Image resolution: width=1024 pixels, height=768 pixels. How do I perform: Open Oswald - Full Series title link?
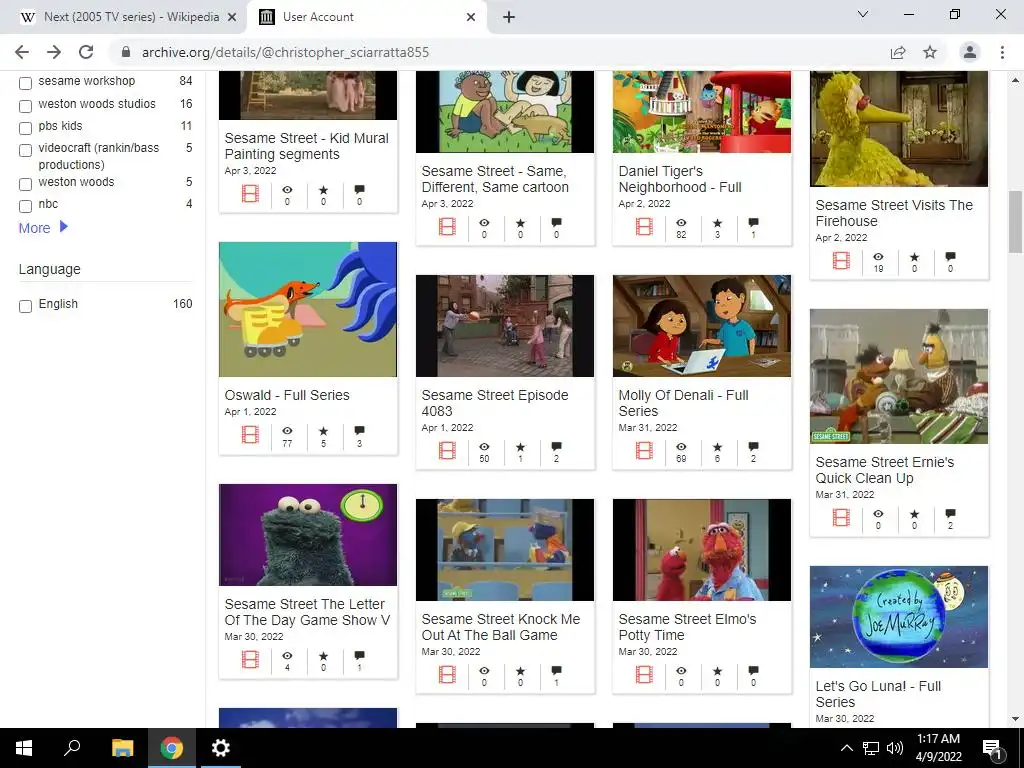[287, 395]
